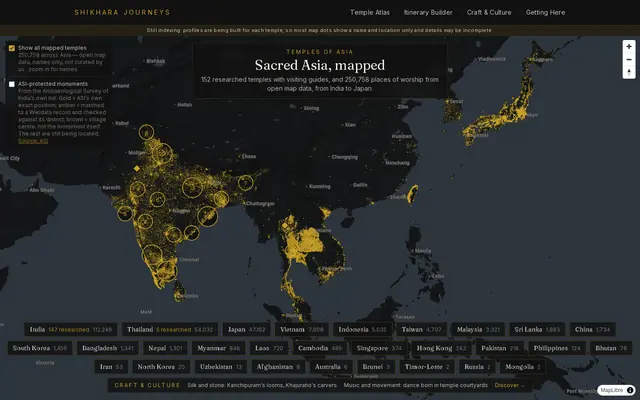Click the Discover link in culture bar
Image resolution: width=640 pixels, height=400 pixels.
click(x=509, y=385)
